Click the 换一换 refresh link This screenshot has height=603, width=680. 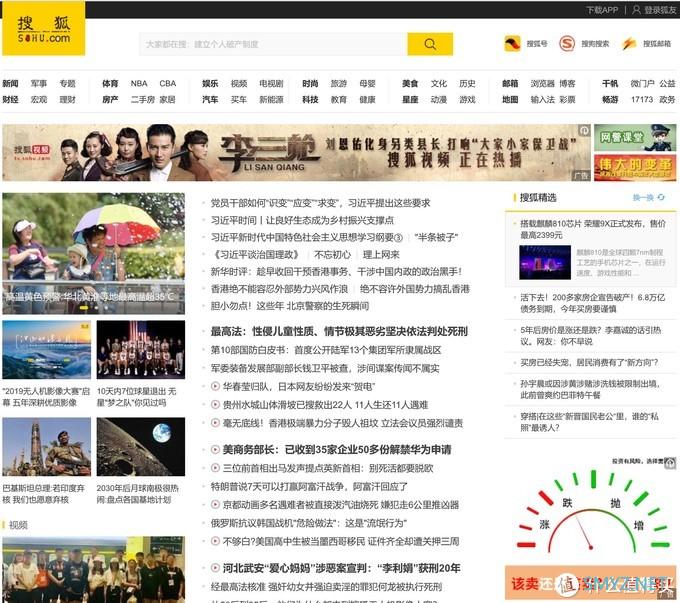coord(643,197)
